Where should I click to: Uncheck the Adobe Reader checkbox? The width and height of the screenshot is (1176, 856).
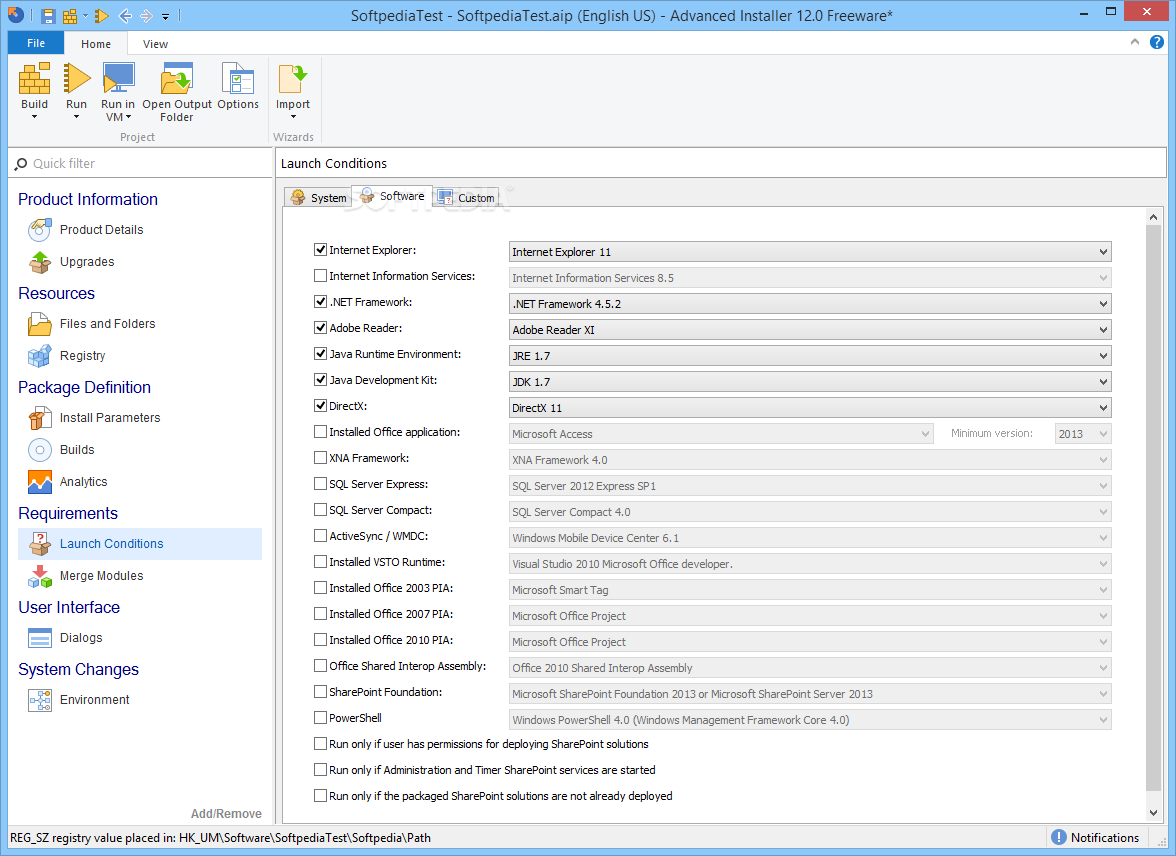[320, 328]
